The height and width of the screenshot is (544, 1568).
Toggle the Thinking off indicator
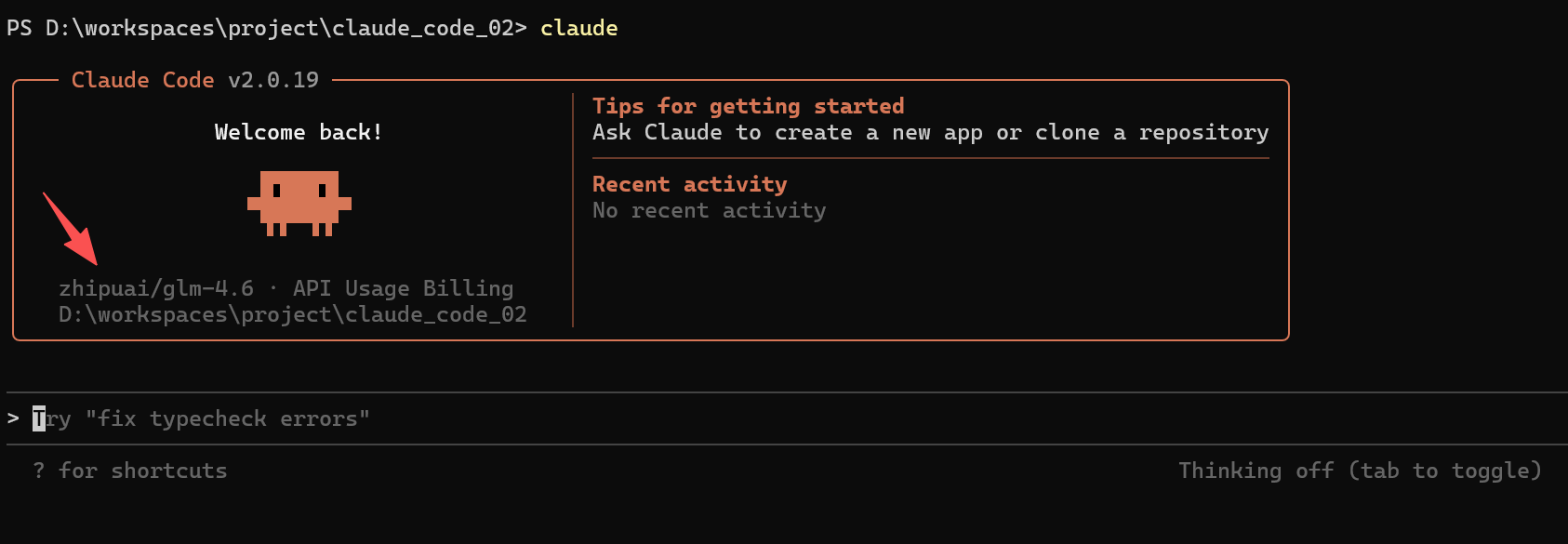click(1359, 471)
